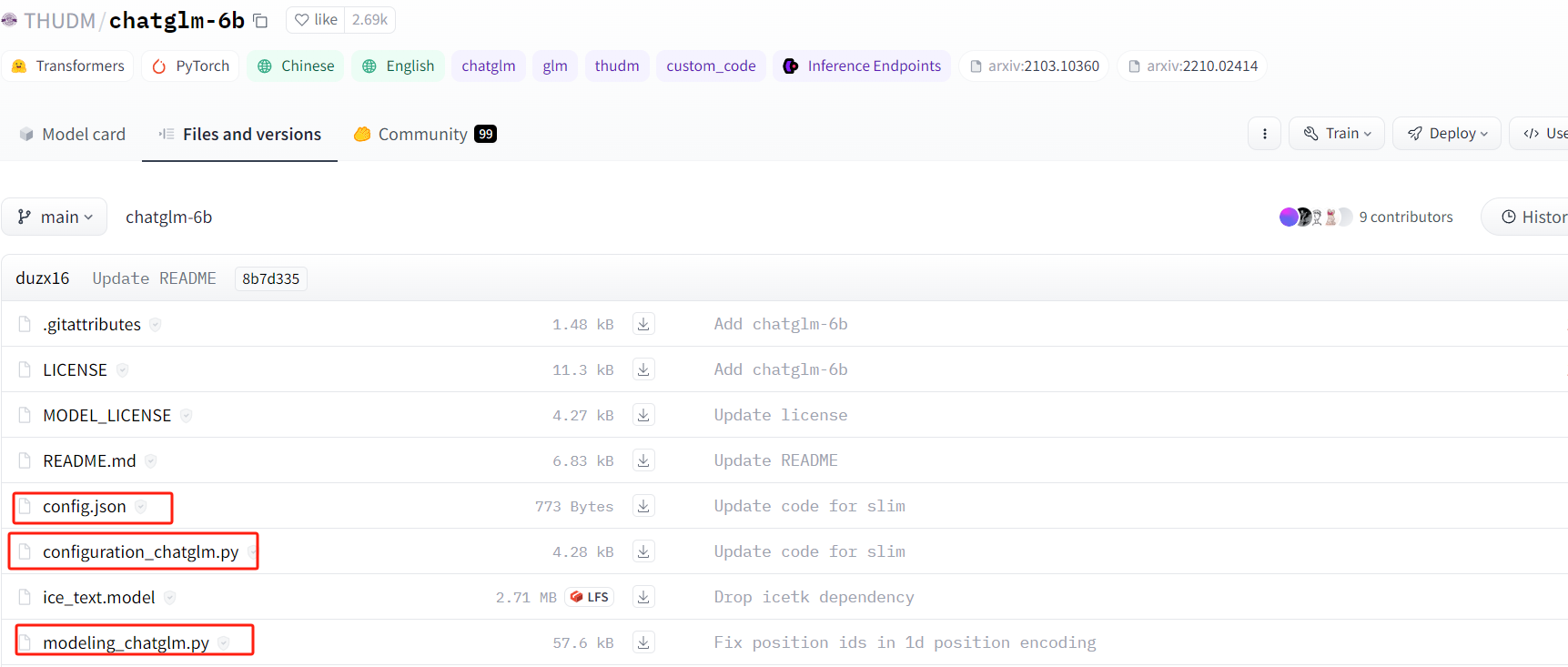This screenshot has width=1568, height=667.
Task: Open 'Update license' commit message
Action: (x=780, y=415)
